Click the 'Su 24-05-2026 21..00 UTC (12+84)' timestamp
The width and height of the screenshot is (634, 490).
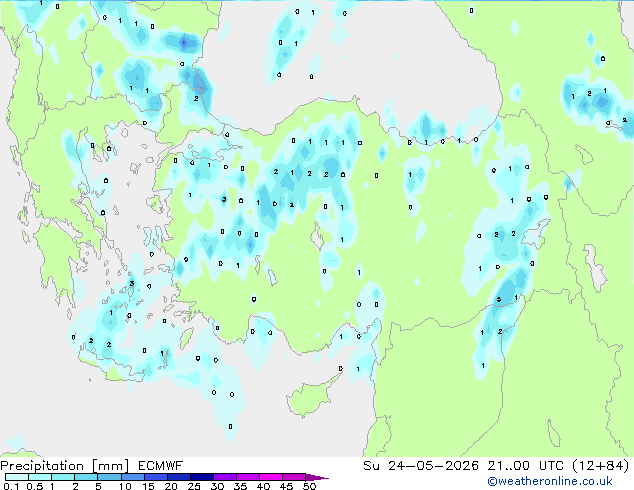click(496, 465)
